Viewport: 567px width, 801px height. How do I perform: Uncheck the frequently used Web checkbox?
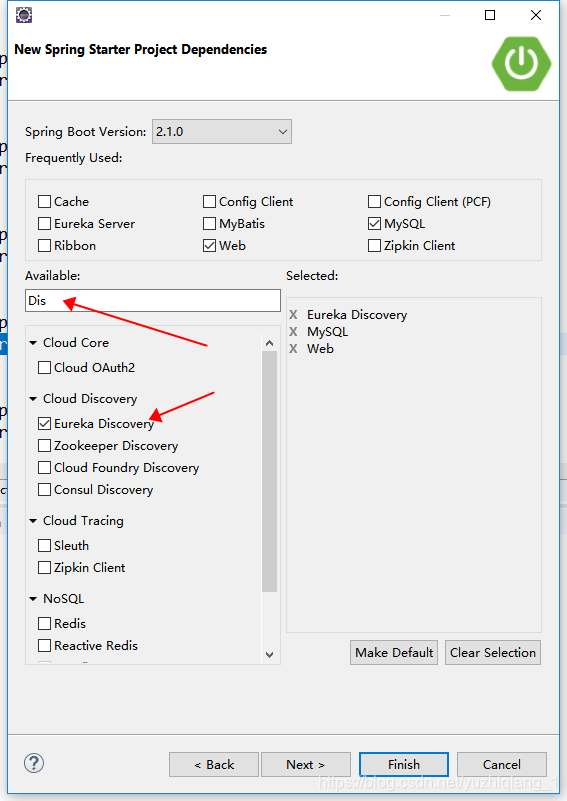pyautogui.click(x=209, y=246)
